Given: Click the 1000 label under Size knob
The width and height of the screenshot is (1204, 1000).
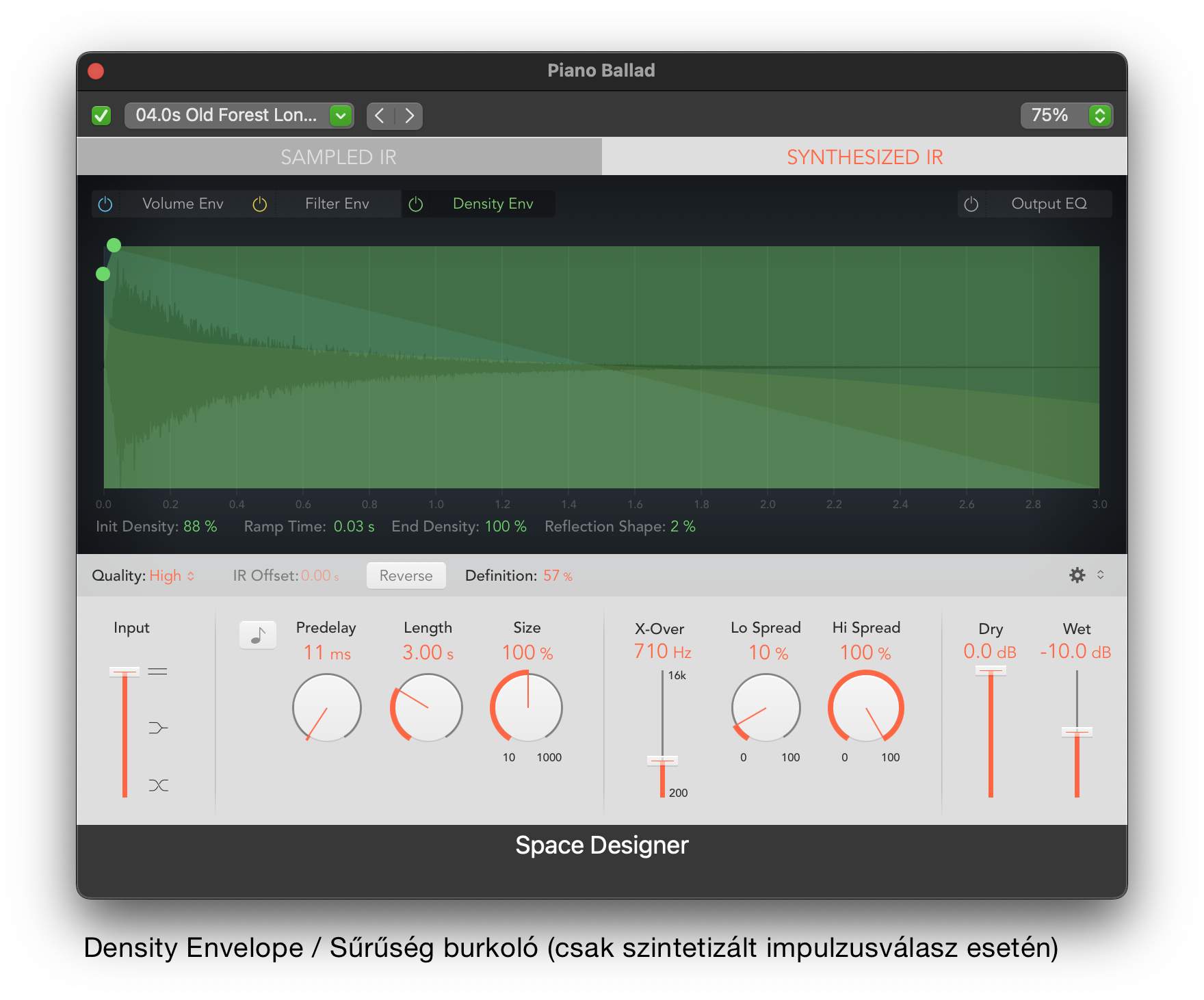Looking at the screenshot, I should click(549, 757).
